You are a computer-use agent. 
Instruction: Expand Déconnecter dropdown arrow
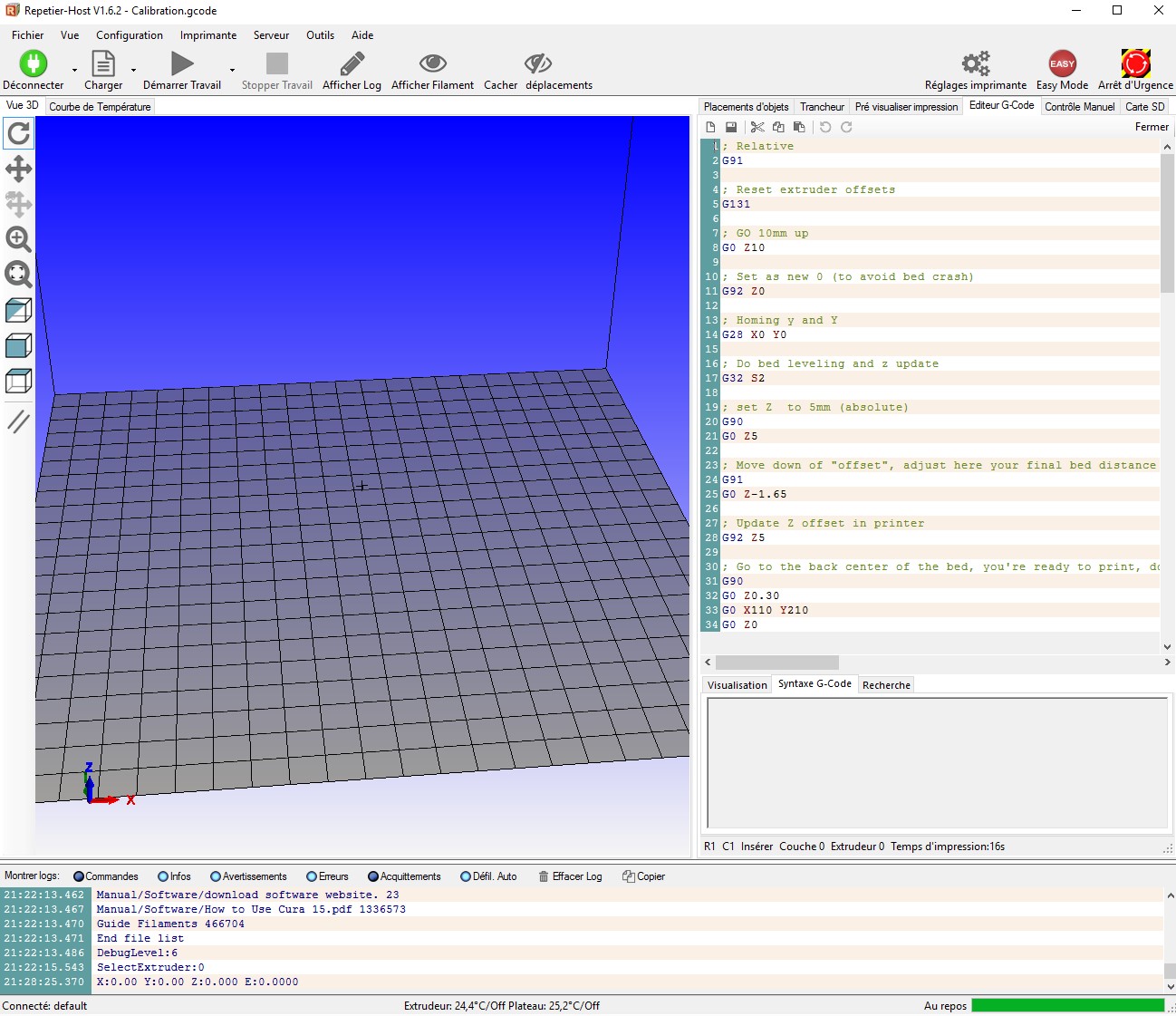(x=74, y=70)
